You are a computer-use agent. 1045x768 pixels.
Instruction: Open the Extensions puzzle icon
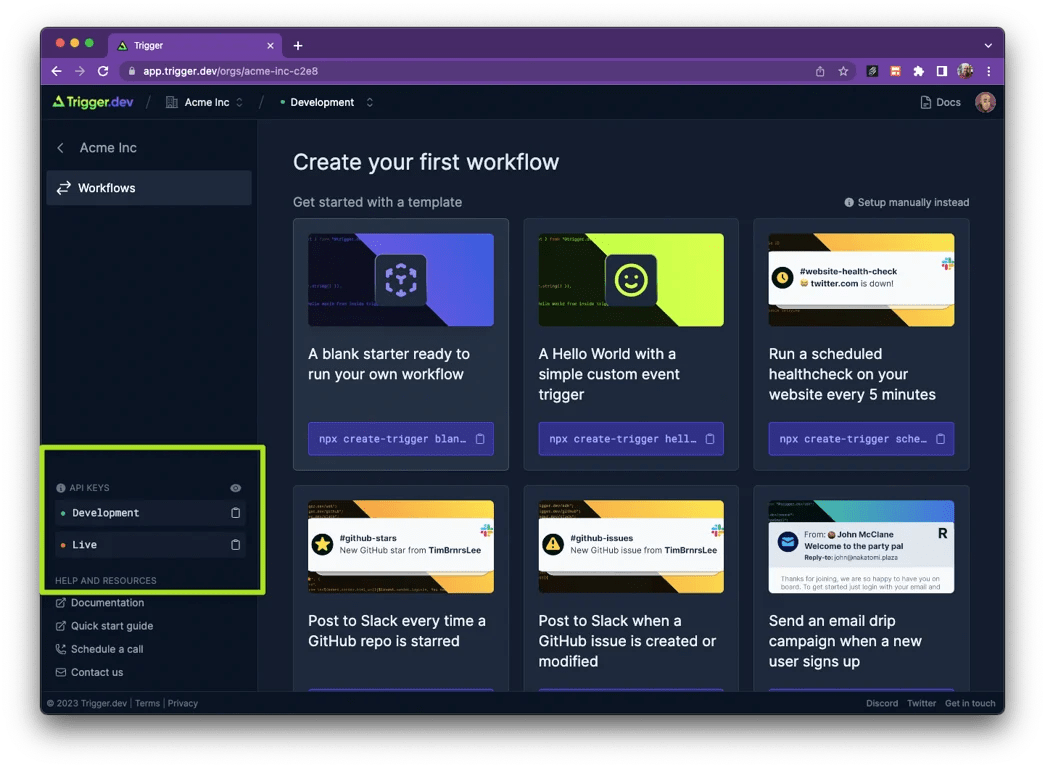[918, 71]
